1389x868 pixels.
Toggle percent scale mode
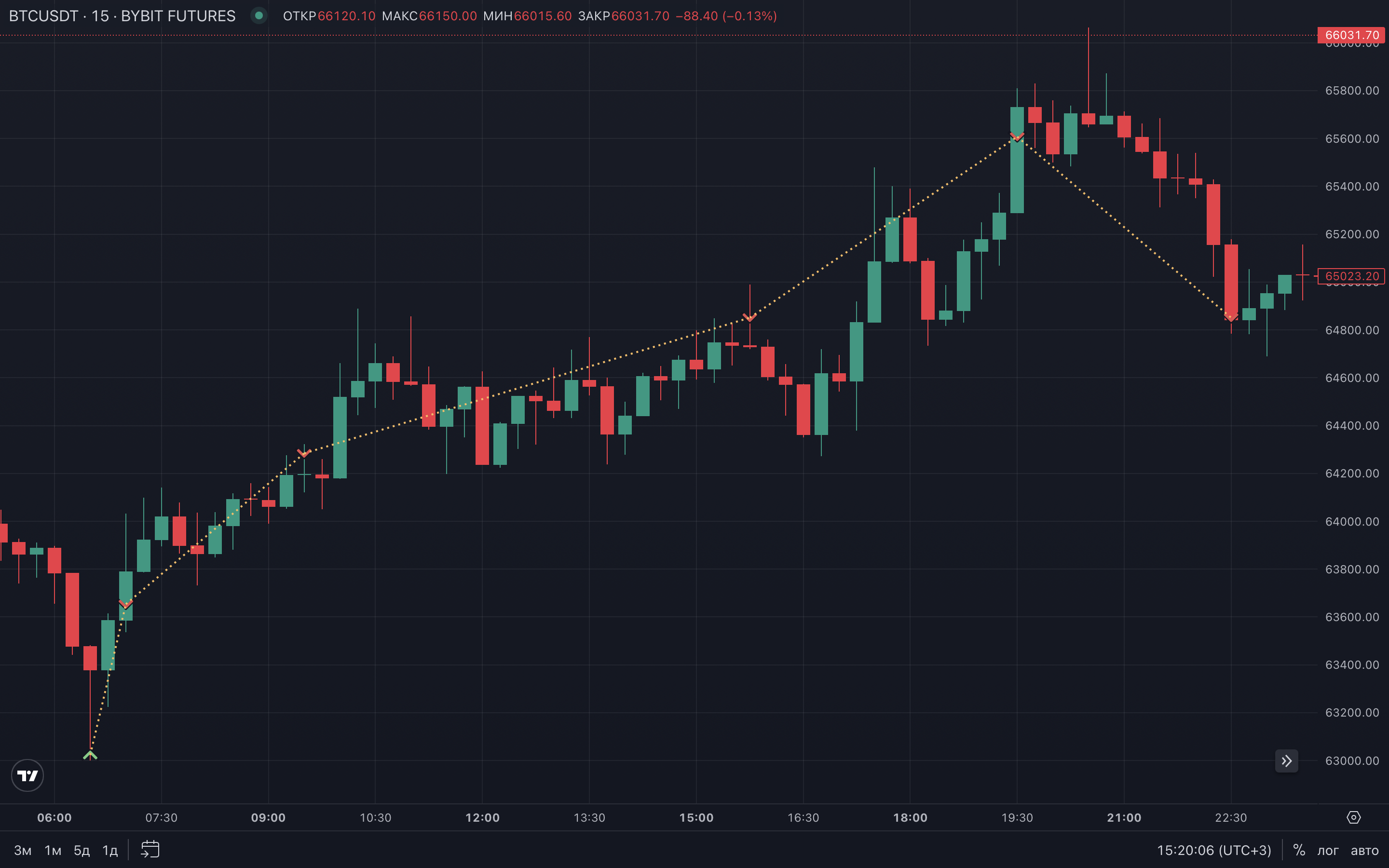[x=1299, y=850]
